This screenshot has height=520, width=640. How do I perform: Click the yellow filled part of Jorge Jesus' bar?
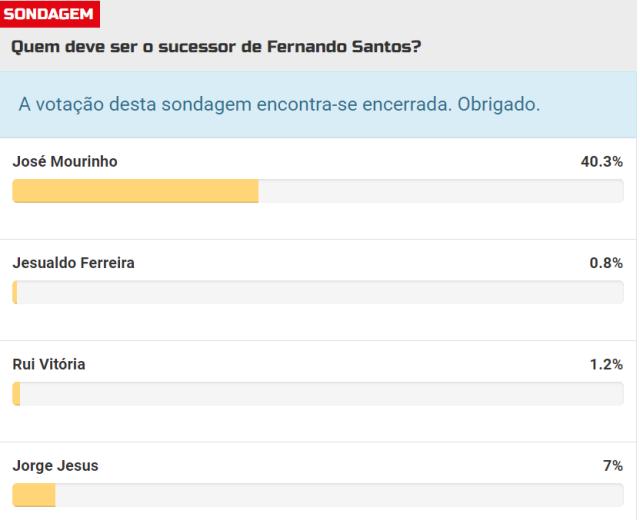tap(34, 496)
